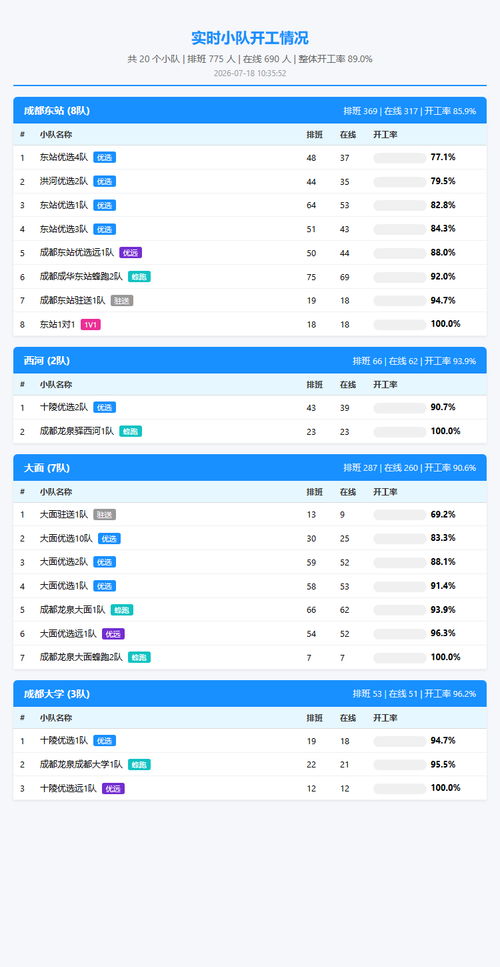Viewport: 500px width, 967px height.
Task: Click the 排班 column header in 大面 table
Action: (314, 492)
